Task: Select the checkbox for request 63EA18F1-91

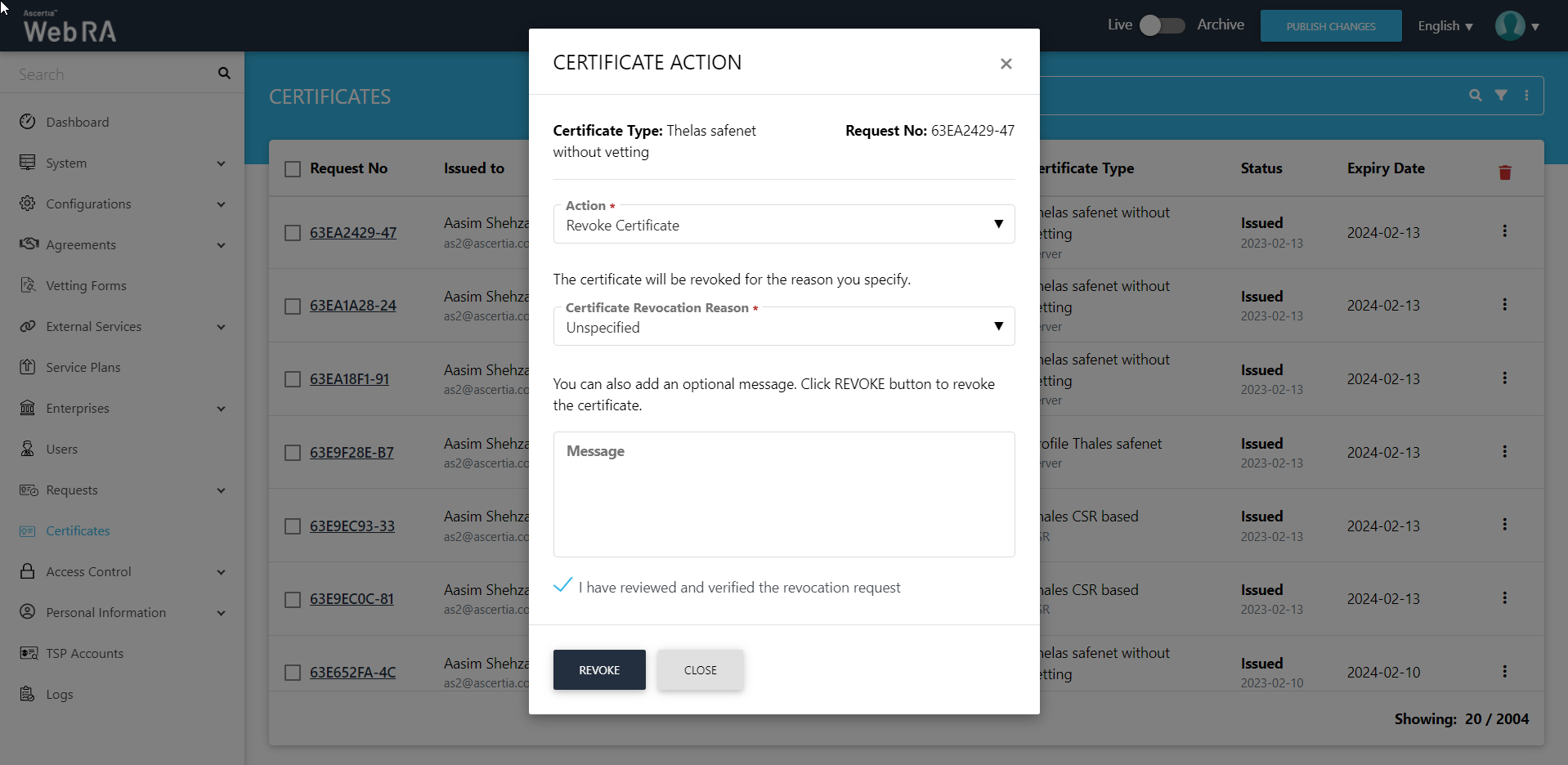Action: (x=293, y=379)
